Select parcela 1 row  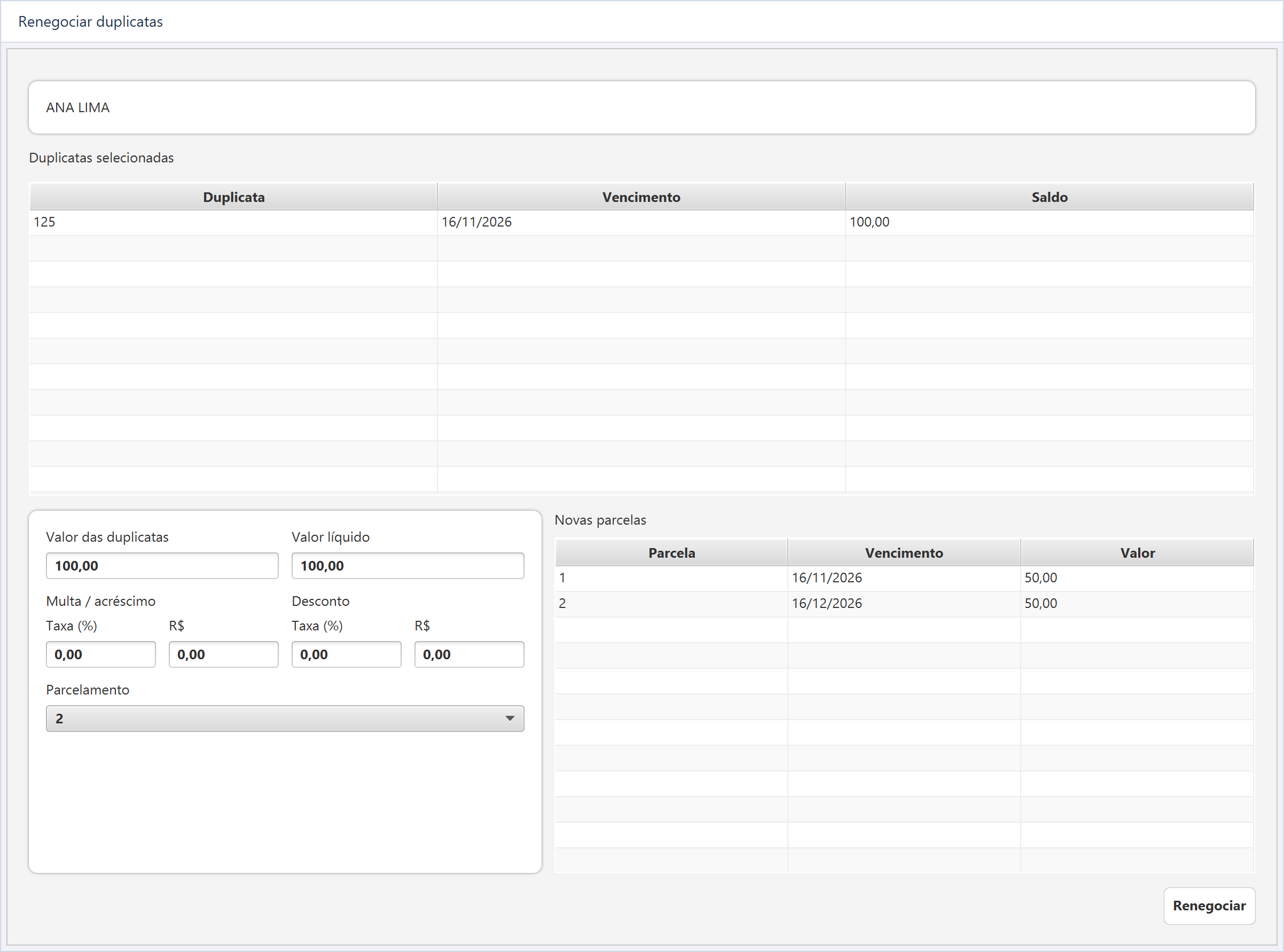904,578
